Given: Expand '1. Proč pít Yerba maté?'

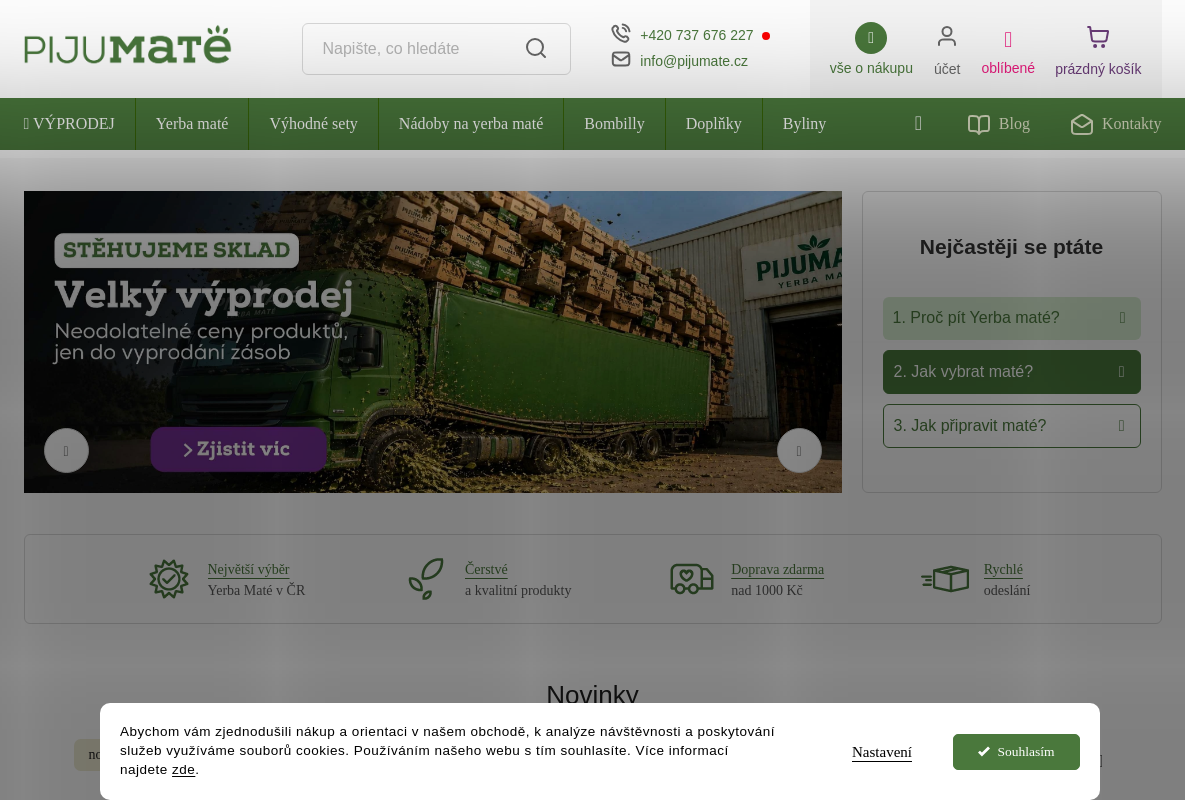Looking at the screenshot, I should pos(1011,318).
